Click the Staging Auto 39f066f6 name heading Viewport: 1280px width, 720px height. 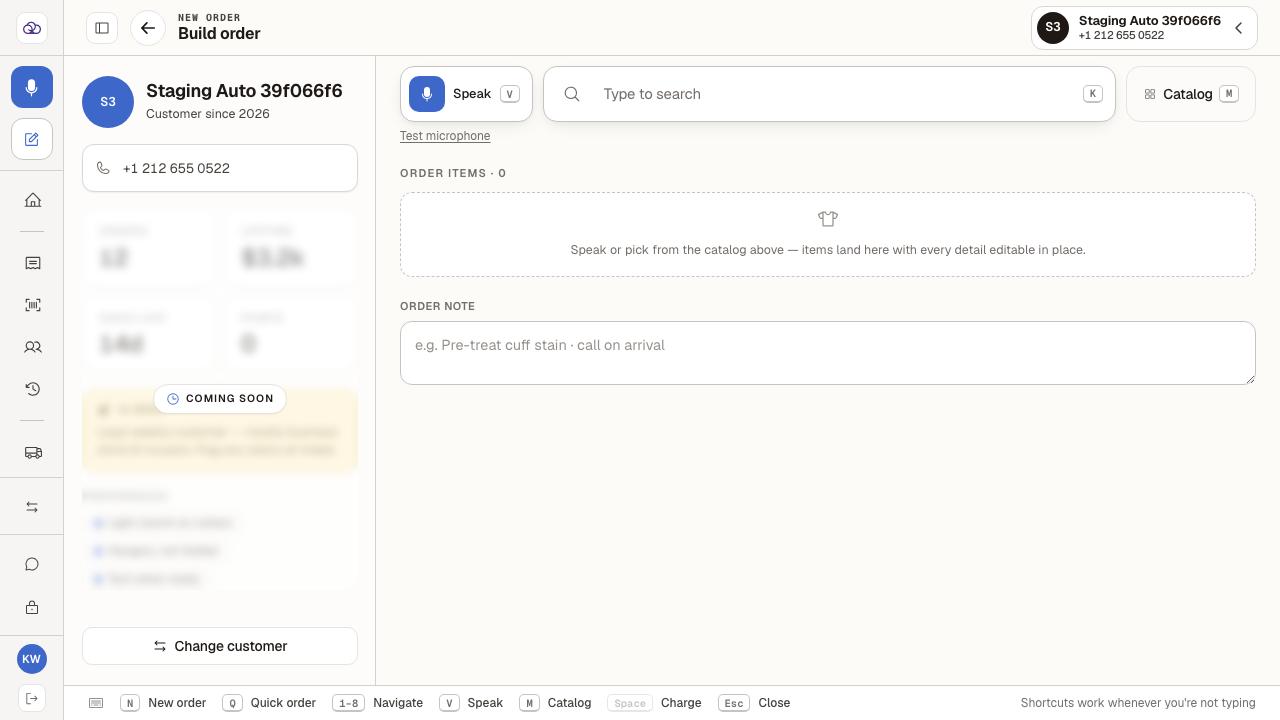(x=244, y=91)
